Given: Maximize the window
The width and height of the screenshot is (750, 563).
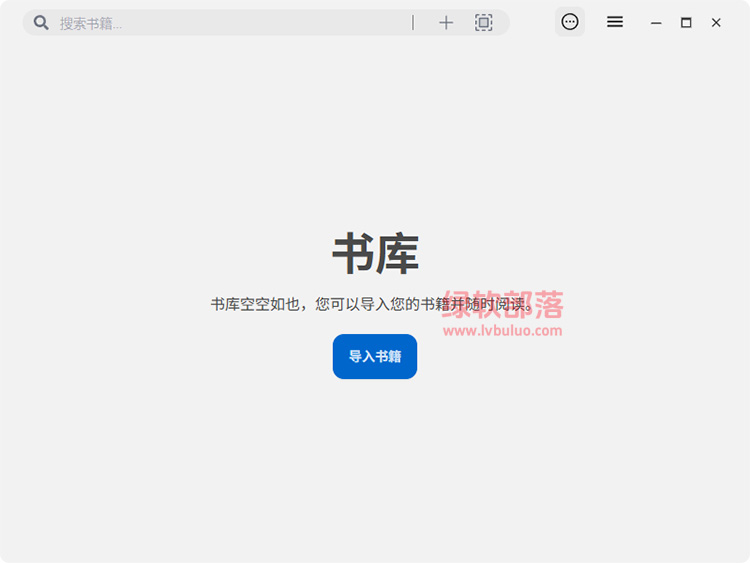Looking at the screenshot, I should point(686,22).
